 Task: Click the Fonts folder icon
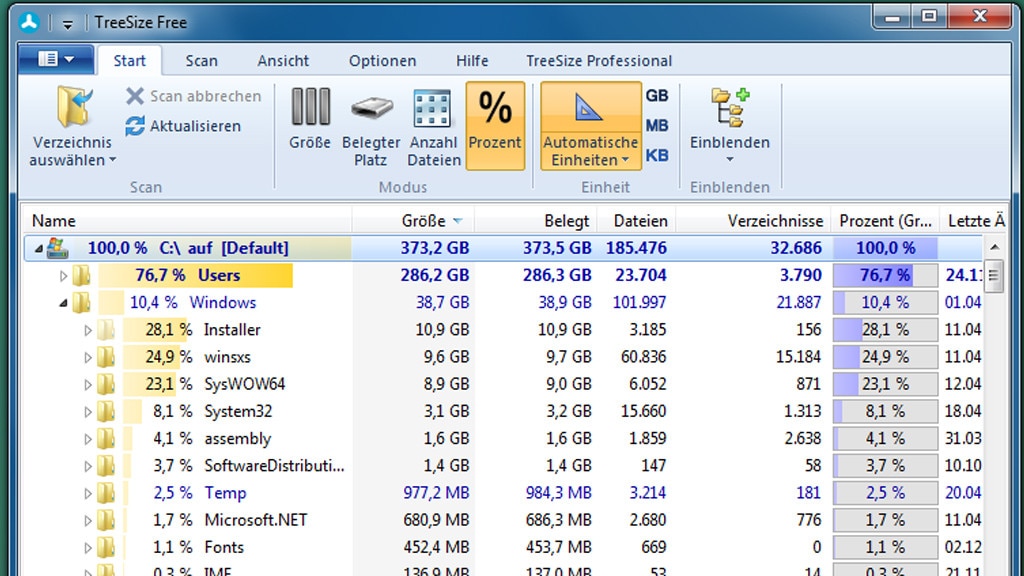[x=106, y=547]
